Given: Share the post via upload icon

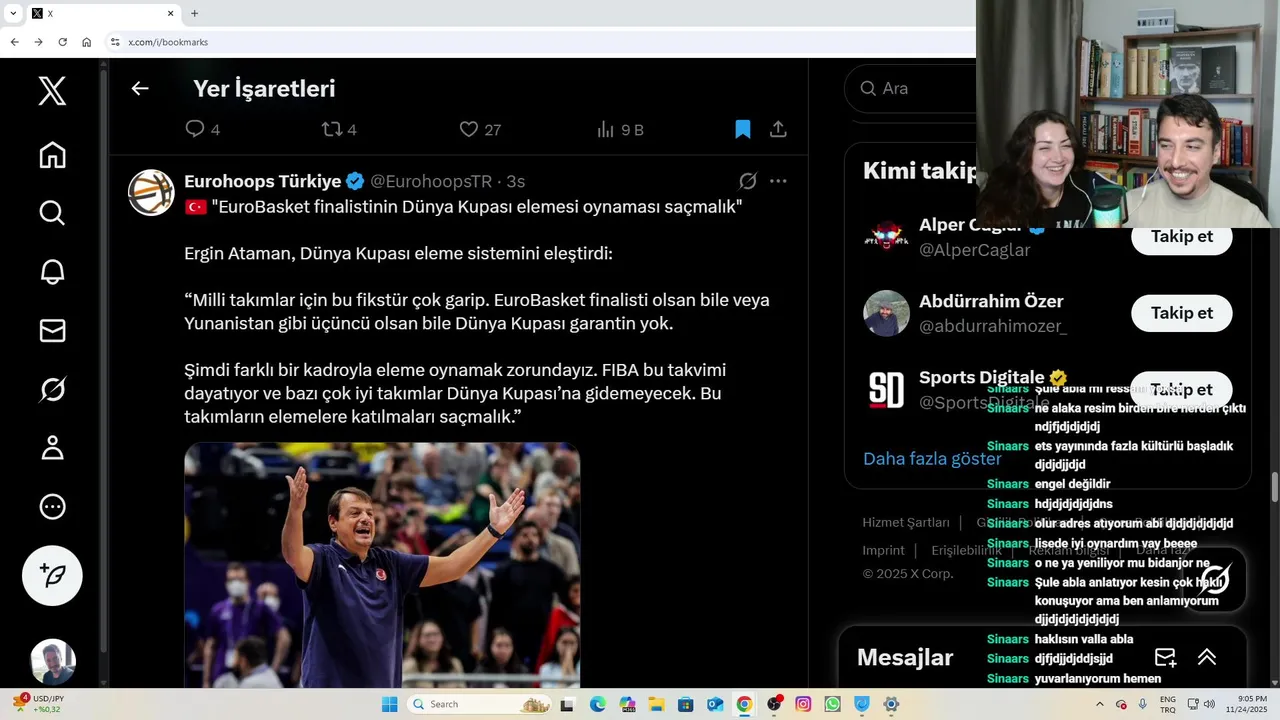Looking at the screenshot, I should pyautogui.click(x=778, y=129).
